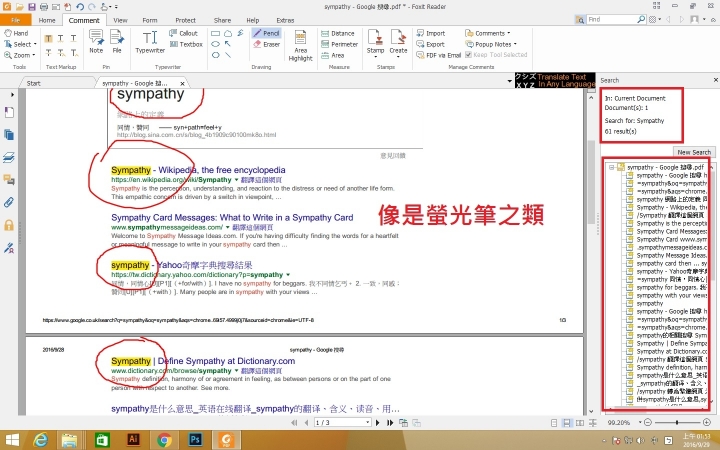Choose the Area measure tool
Screen dimensions: 720x450
[x=332, y=55]
